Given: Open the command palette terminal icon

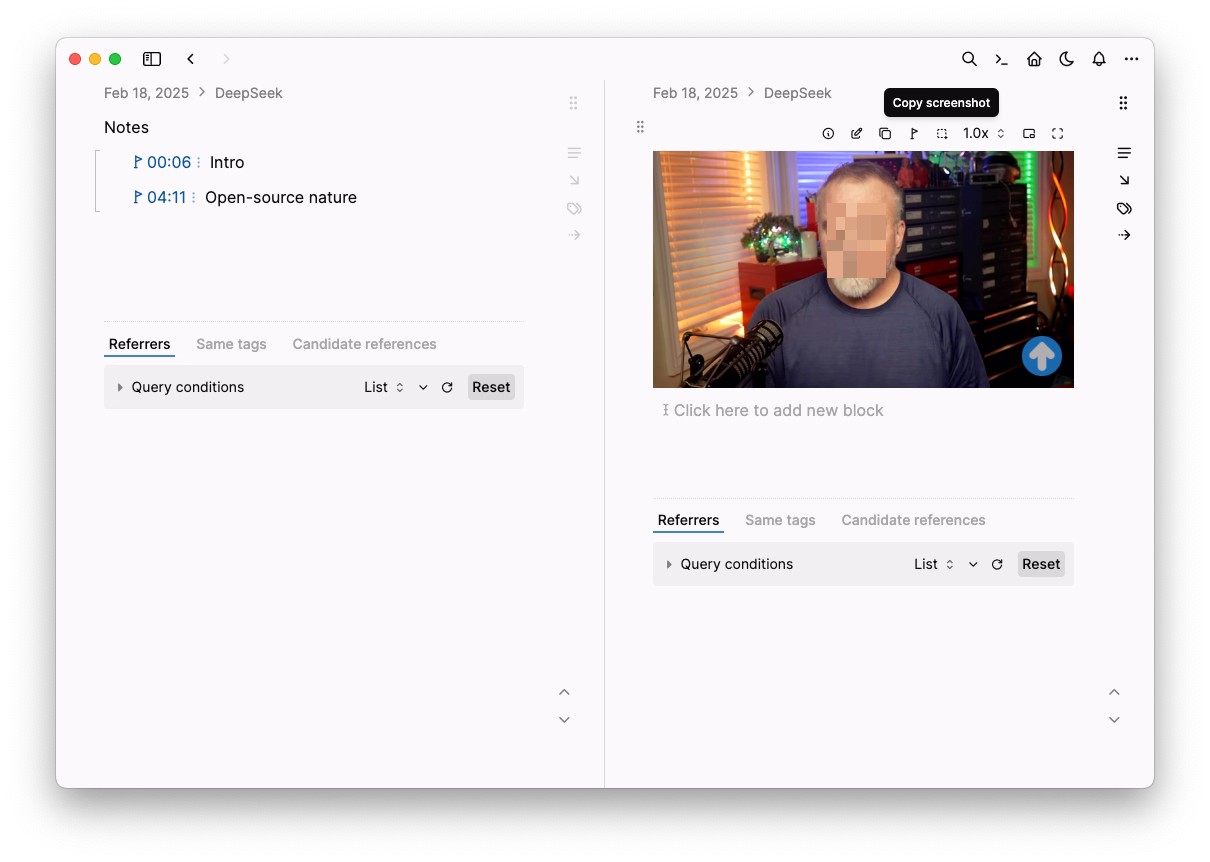Looking at the screenshot, I should [1001, 59].
